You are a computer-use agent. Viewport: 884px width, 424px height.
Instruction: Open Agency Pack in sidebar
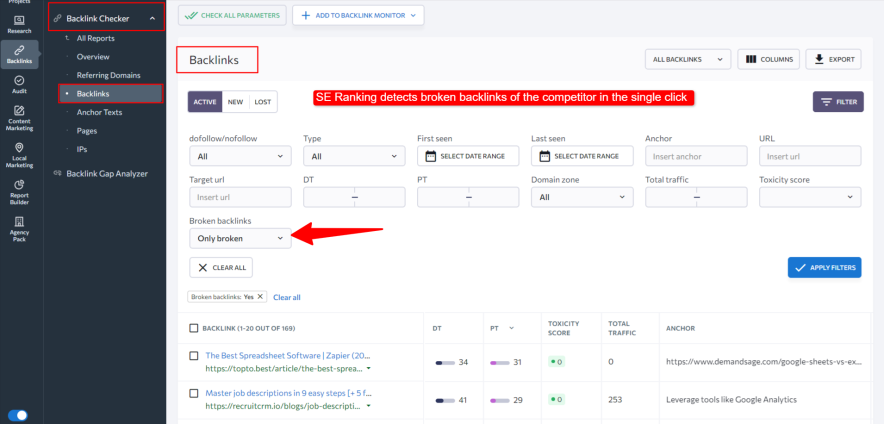[x=19, y=229]
